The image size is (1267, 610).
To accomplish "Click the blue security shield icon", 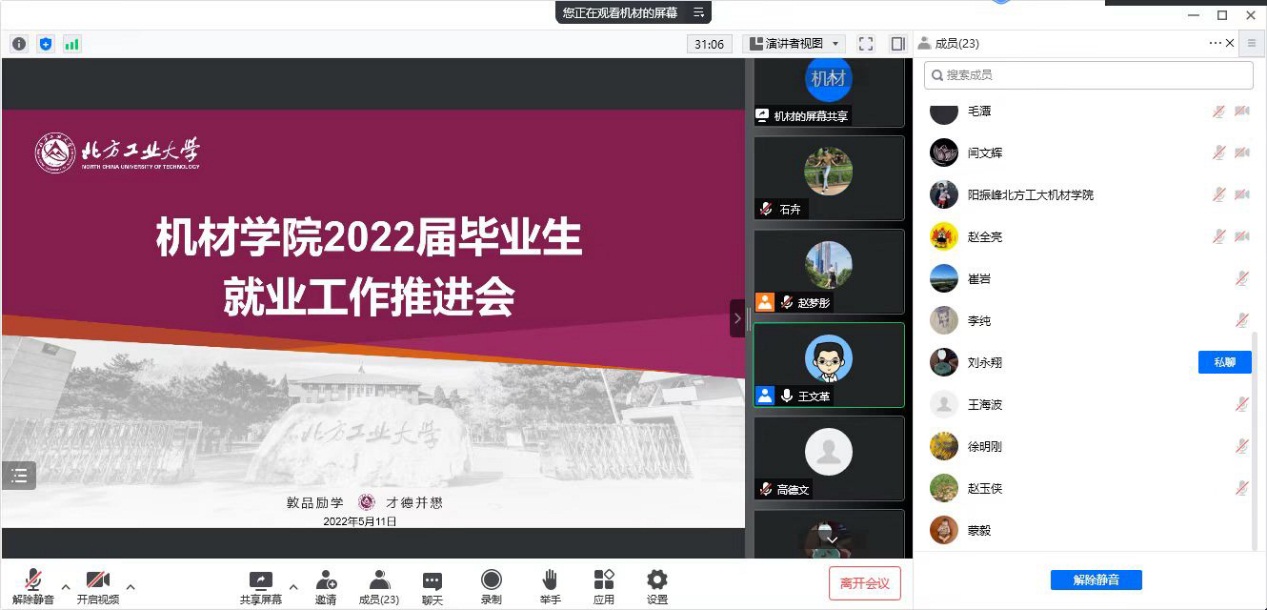I will point(45,44).
